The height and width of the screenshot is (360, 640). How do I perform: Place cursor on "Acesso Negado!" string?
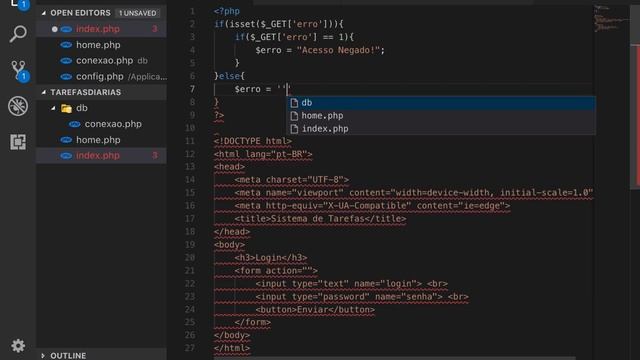pos(338,50)
